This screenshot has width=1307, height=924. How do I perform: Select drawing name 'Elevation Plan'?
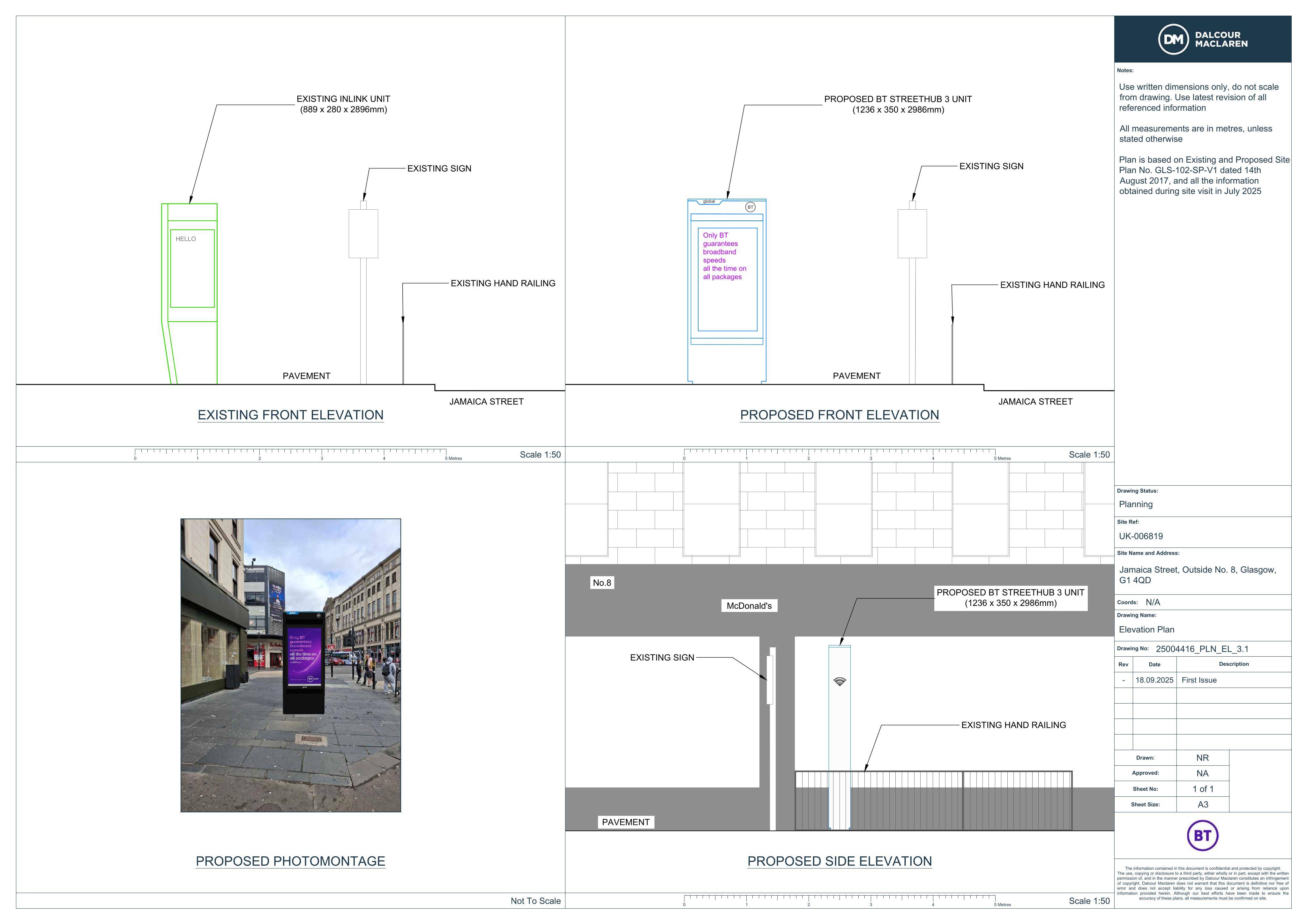click(1146, 630)
